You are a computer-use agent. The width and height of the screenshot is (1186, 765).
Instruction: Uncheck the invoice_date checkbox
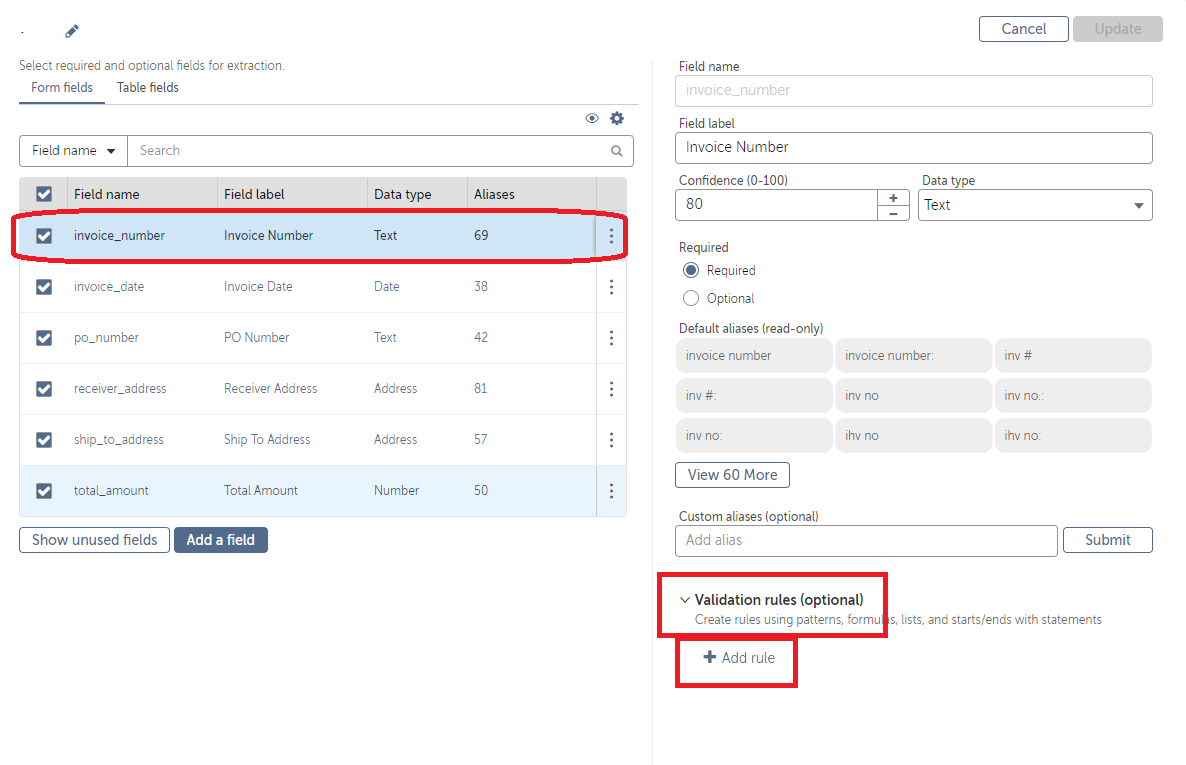point(44,287)
